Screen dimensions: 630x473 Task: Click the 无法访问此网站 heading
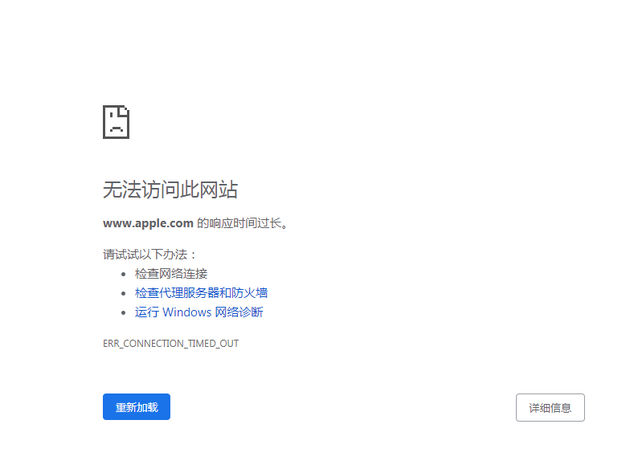point(170,190)
